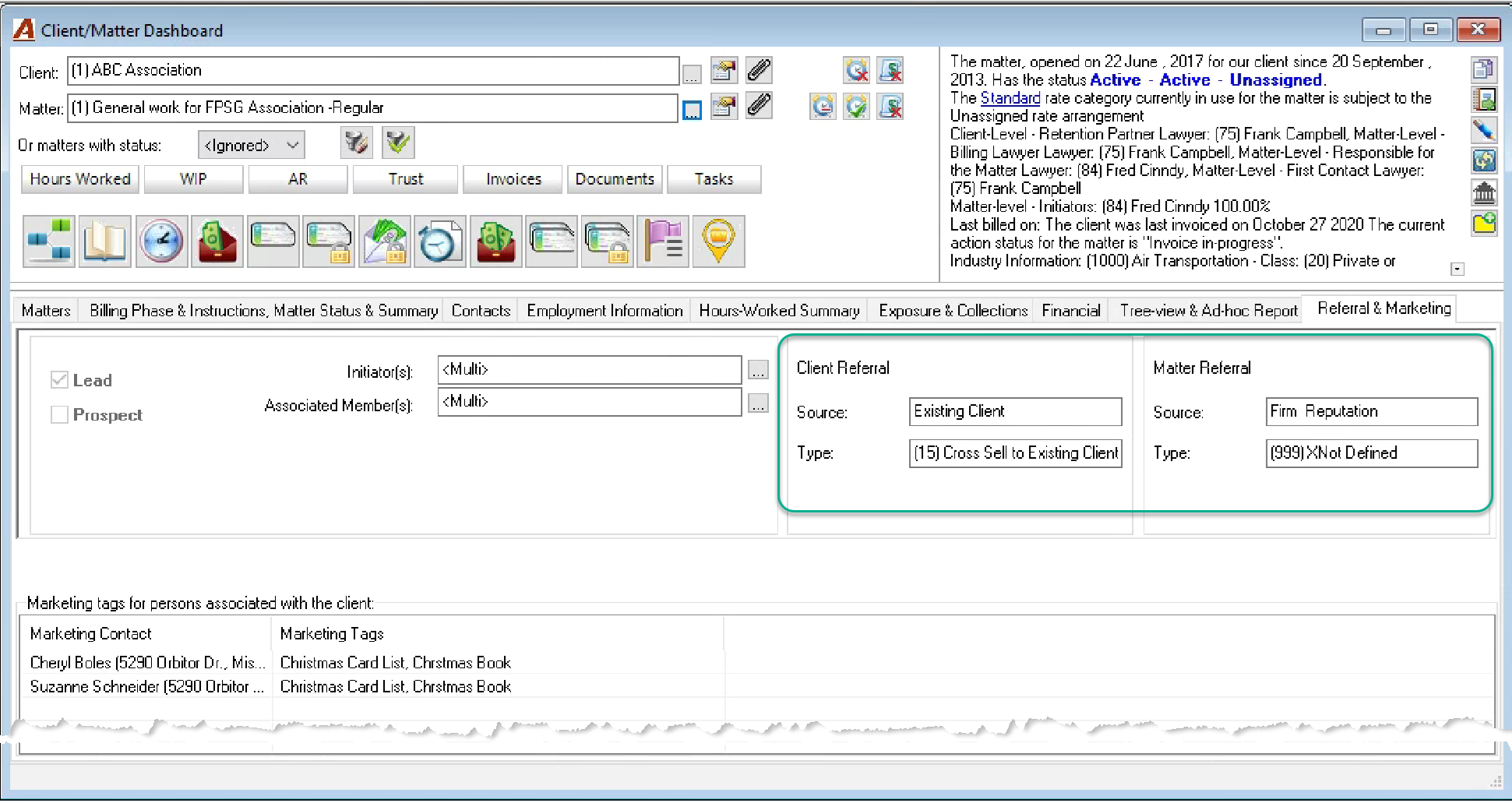Image resolution: width=1512 pixels, height=803 pixels.
Task: Open the book icon in the toolbar
Action: 105,241
